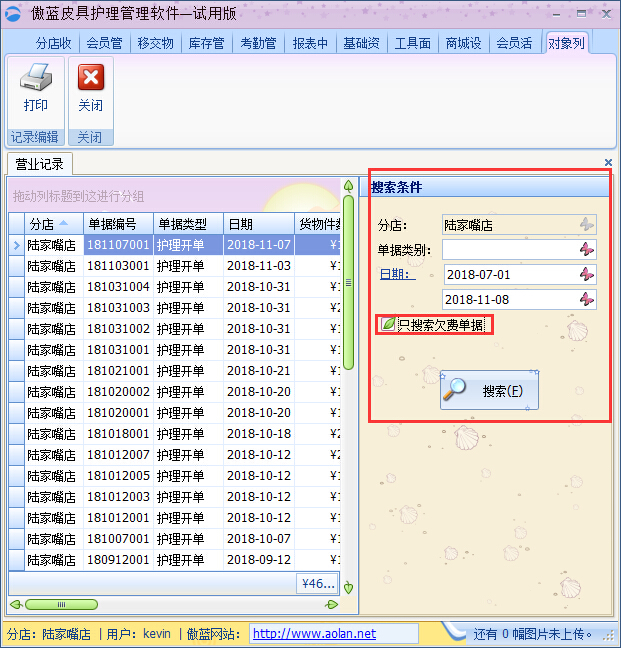Click the 日期 link label

(396, 274)
